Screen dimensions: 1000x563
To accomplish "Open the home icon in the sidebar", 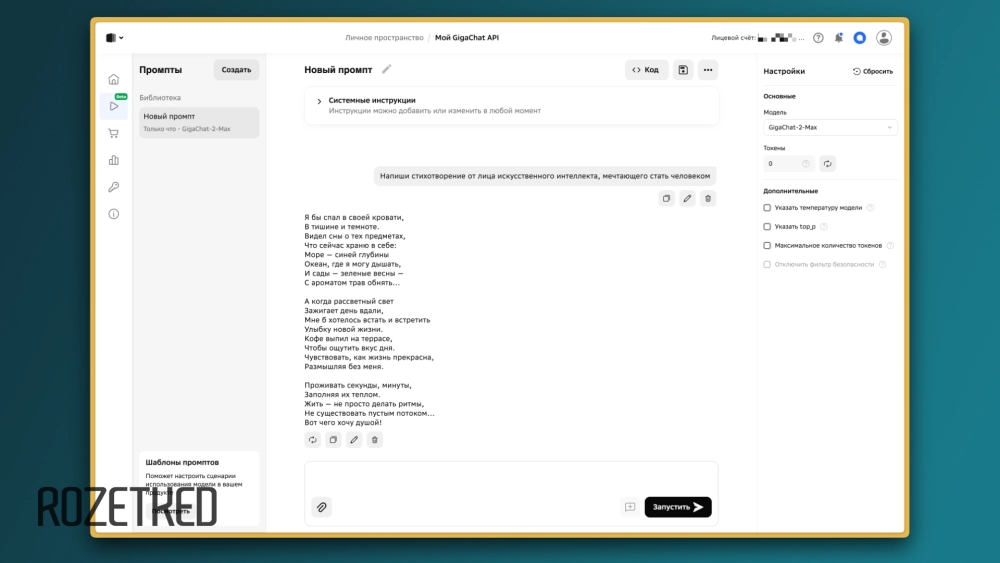I will point(113,79).
